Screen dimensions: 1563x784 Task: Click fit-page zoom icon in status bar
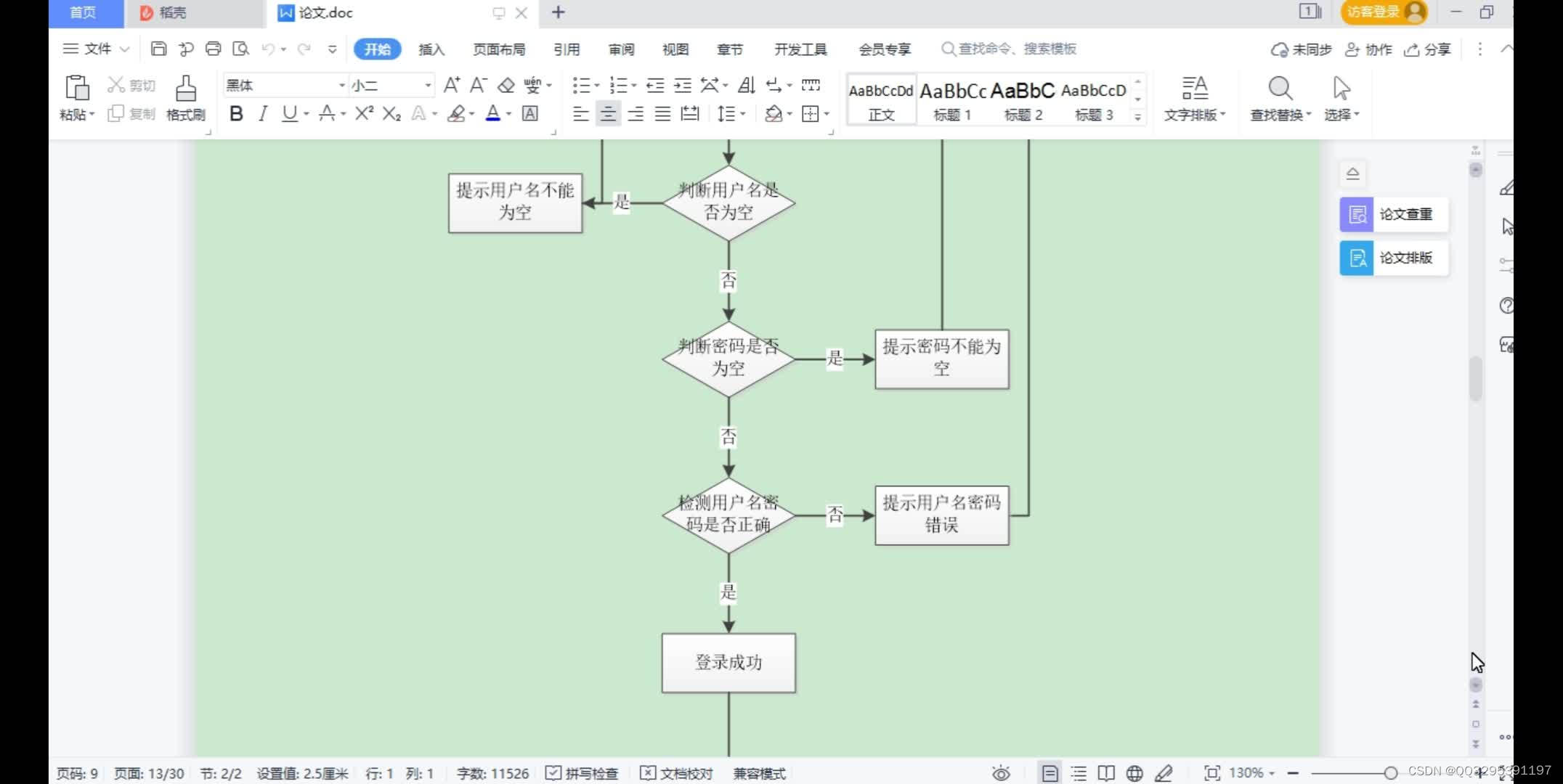(x=1211, y=773)
